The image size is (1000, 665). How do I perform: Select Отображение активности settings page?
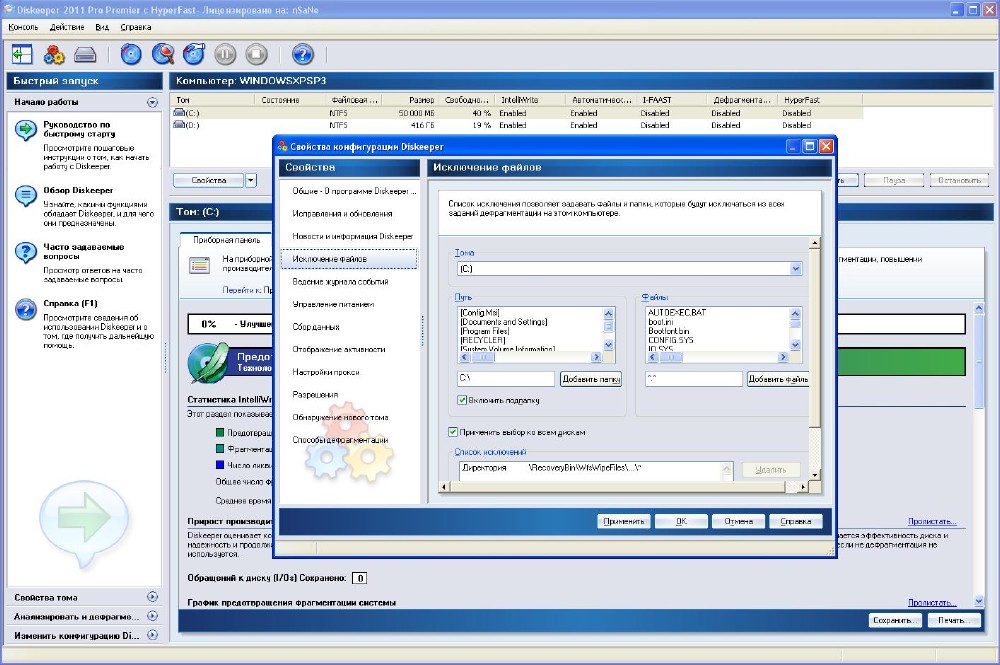click(x=339, y=349)
